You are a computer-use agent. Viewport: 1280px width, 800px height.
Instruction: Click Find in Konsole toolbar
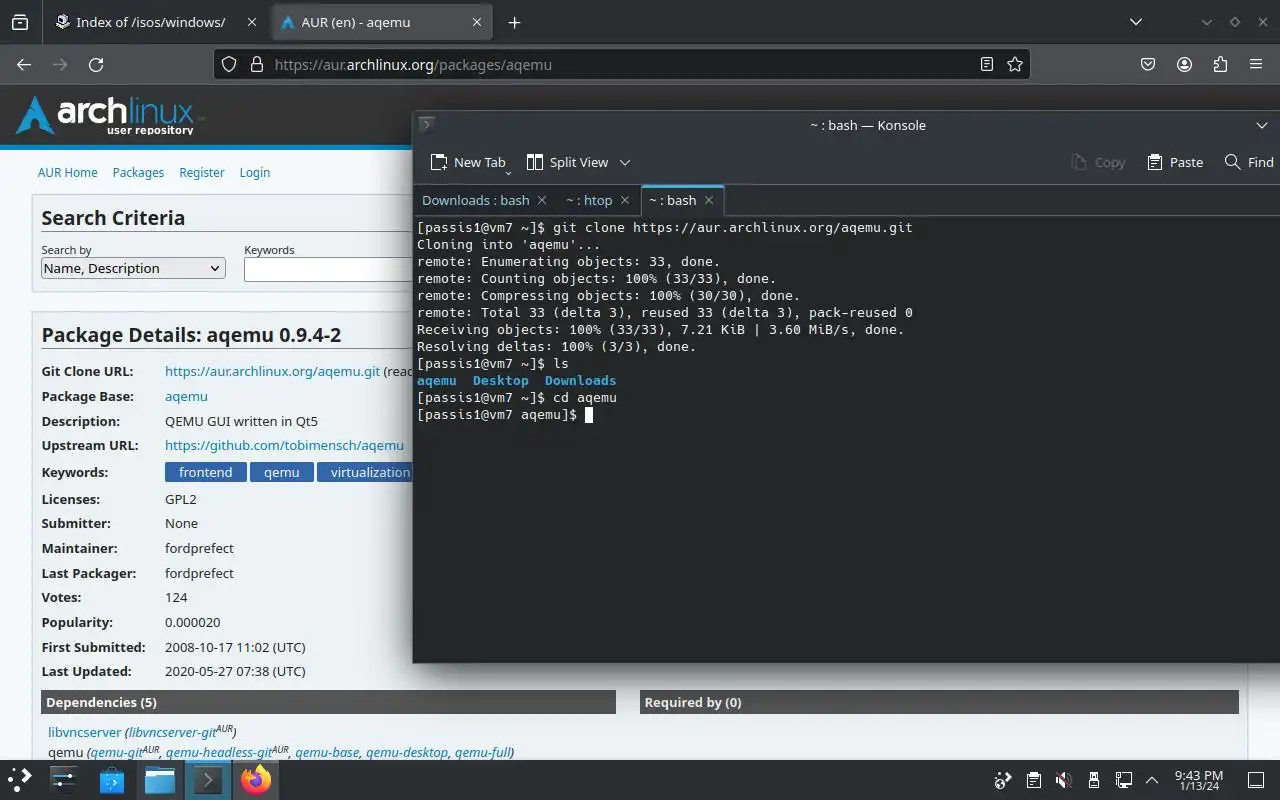1250,162
